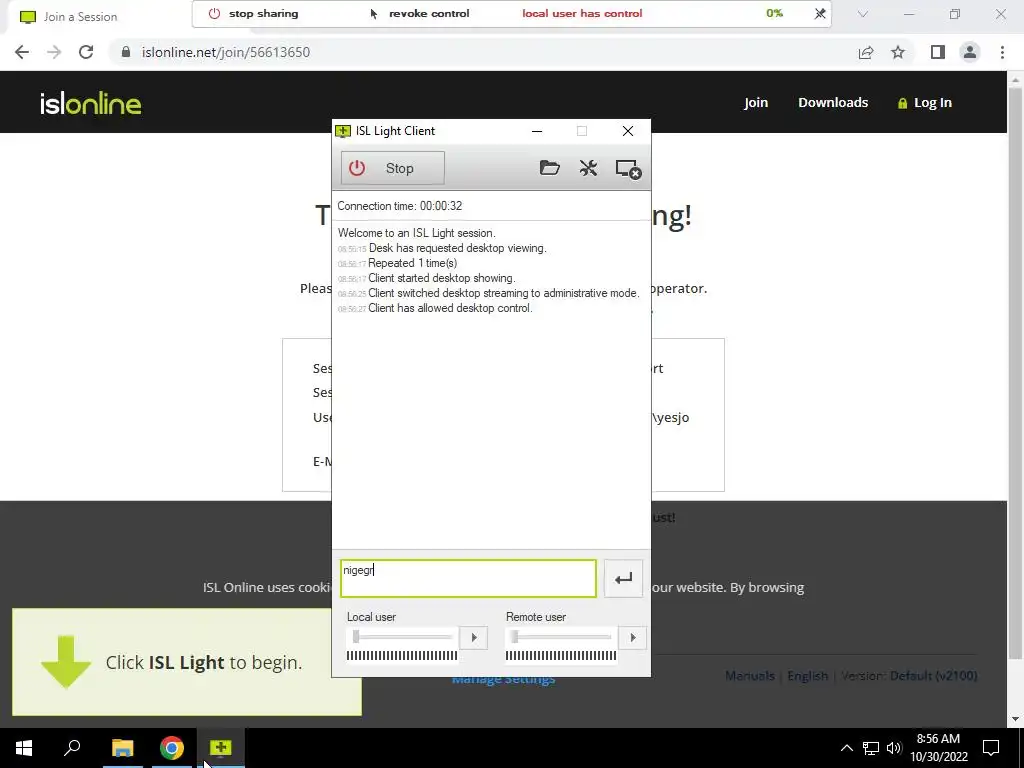Click the 'Repeated 1 time(s)' log line

click(x=413, y=263)
